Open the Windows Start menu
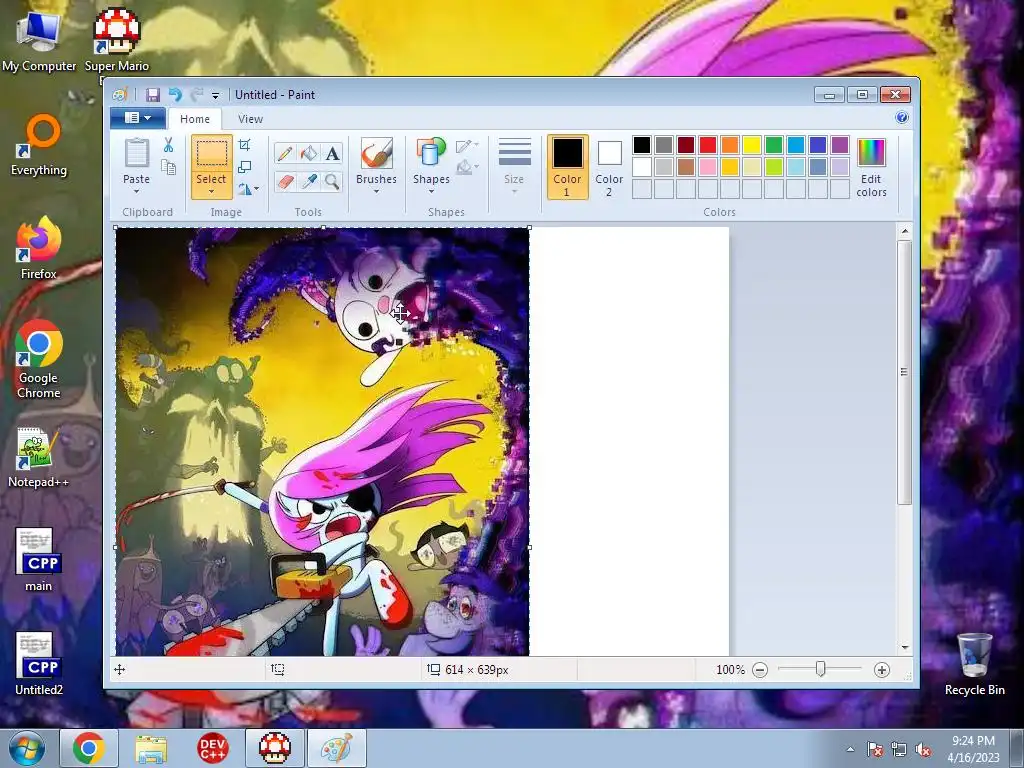1024x768 pixels. tap(26, 748)
